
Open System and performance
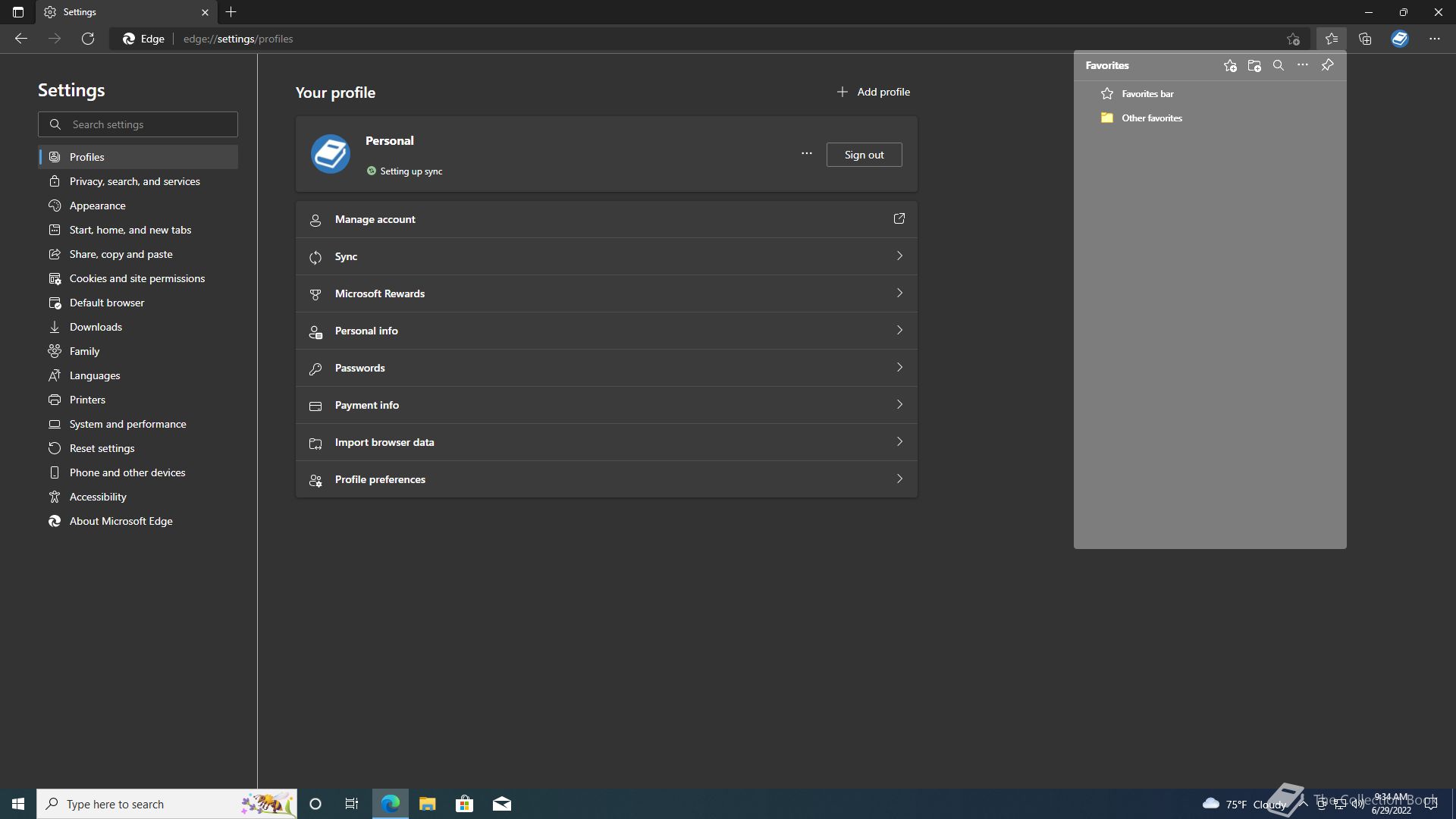click(138, 424)
